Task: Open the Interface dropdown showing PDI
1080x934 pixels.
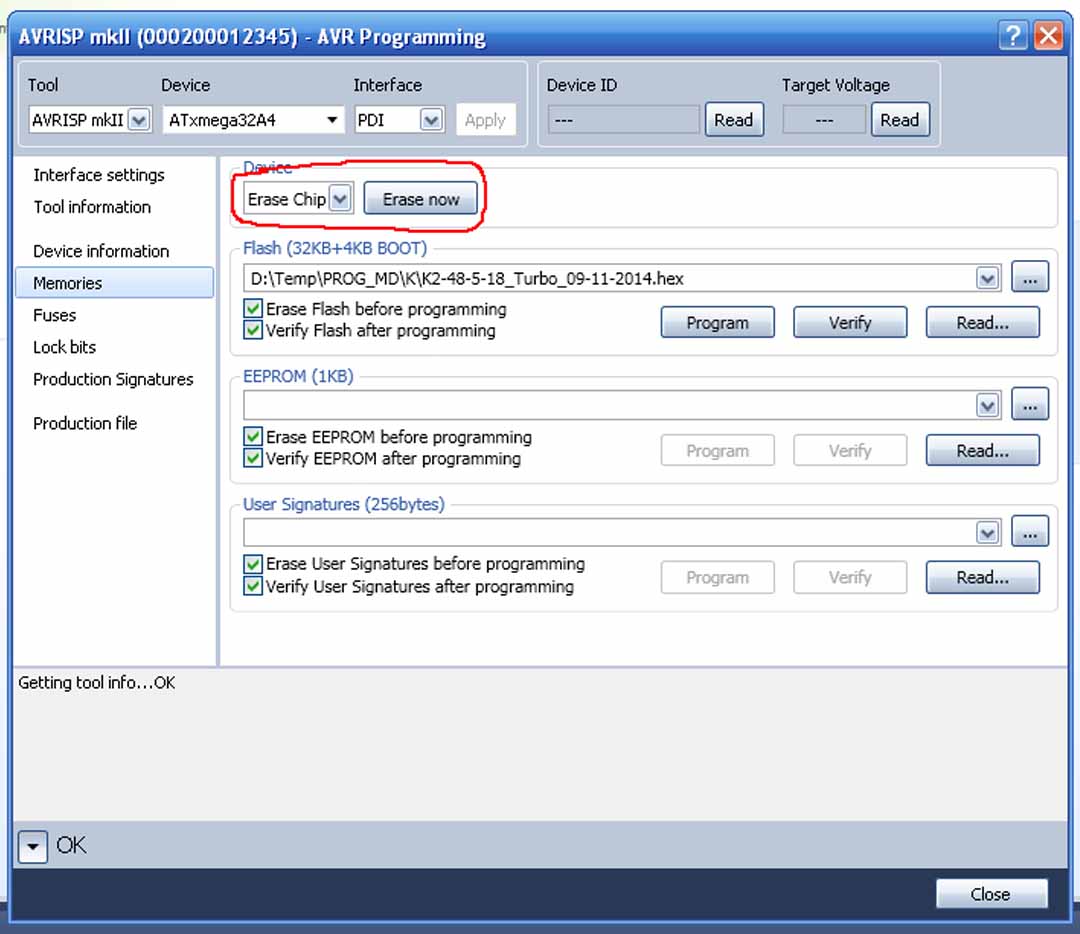Action: point(432,120)
